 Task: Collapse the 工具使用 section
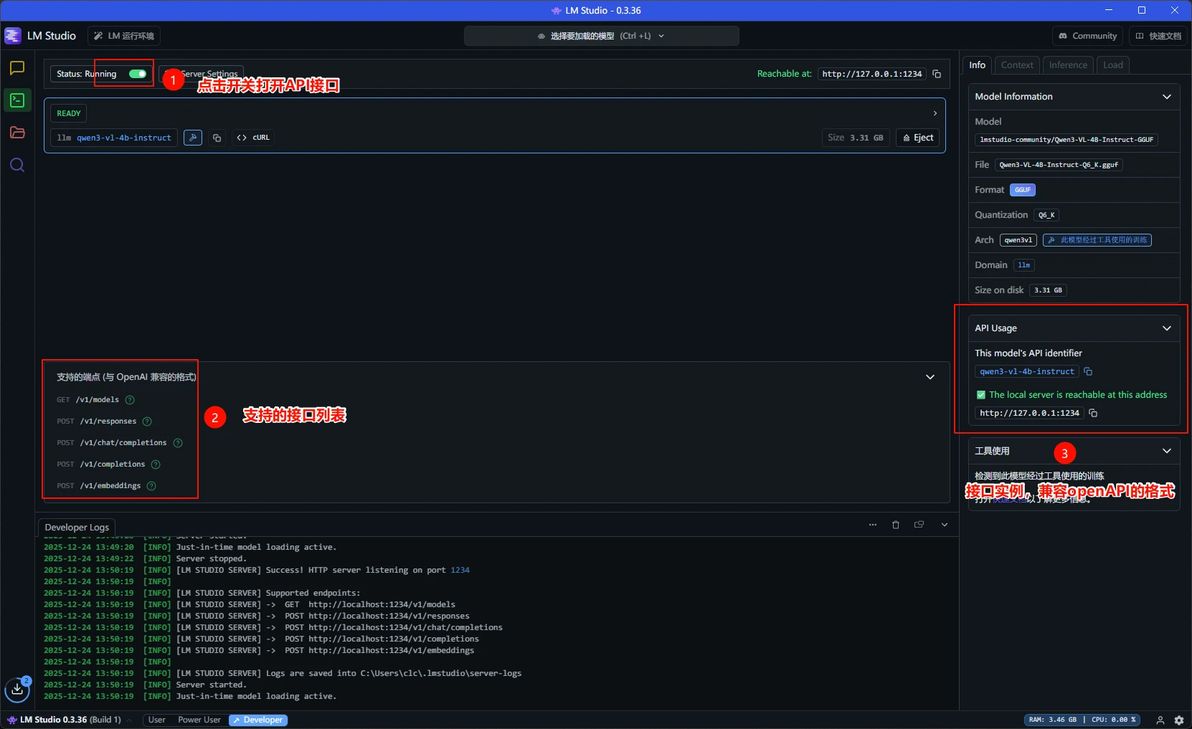point(1166,451)
